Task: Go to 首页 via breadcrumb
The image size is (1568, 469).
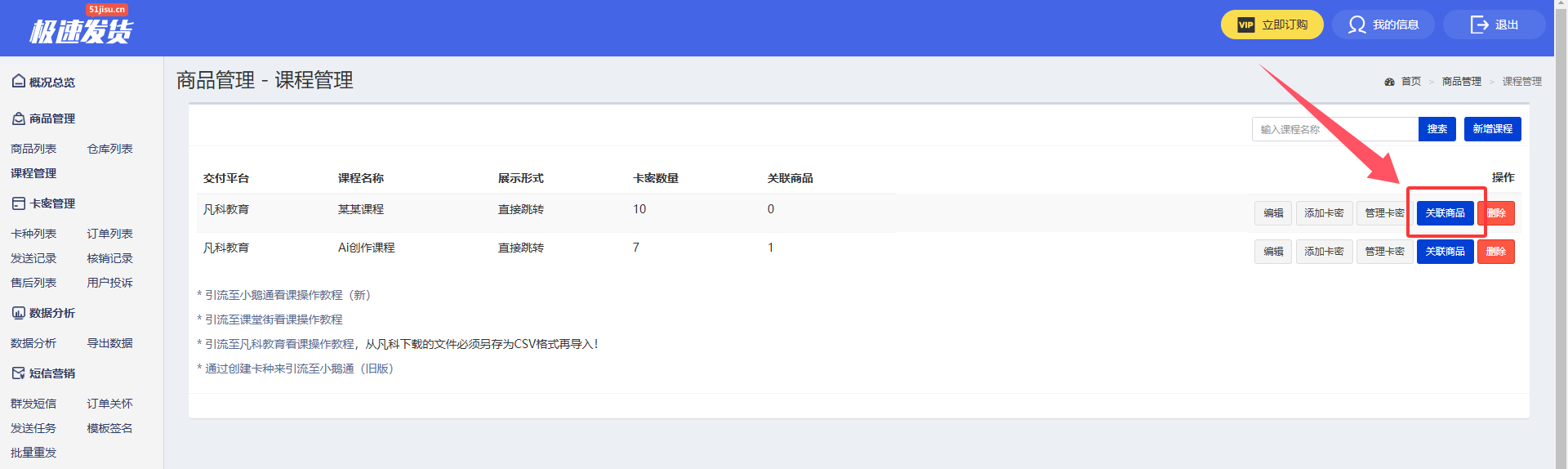Action: click(1411, 82)
